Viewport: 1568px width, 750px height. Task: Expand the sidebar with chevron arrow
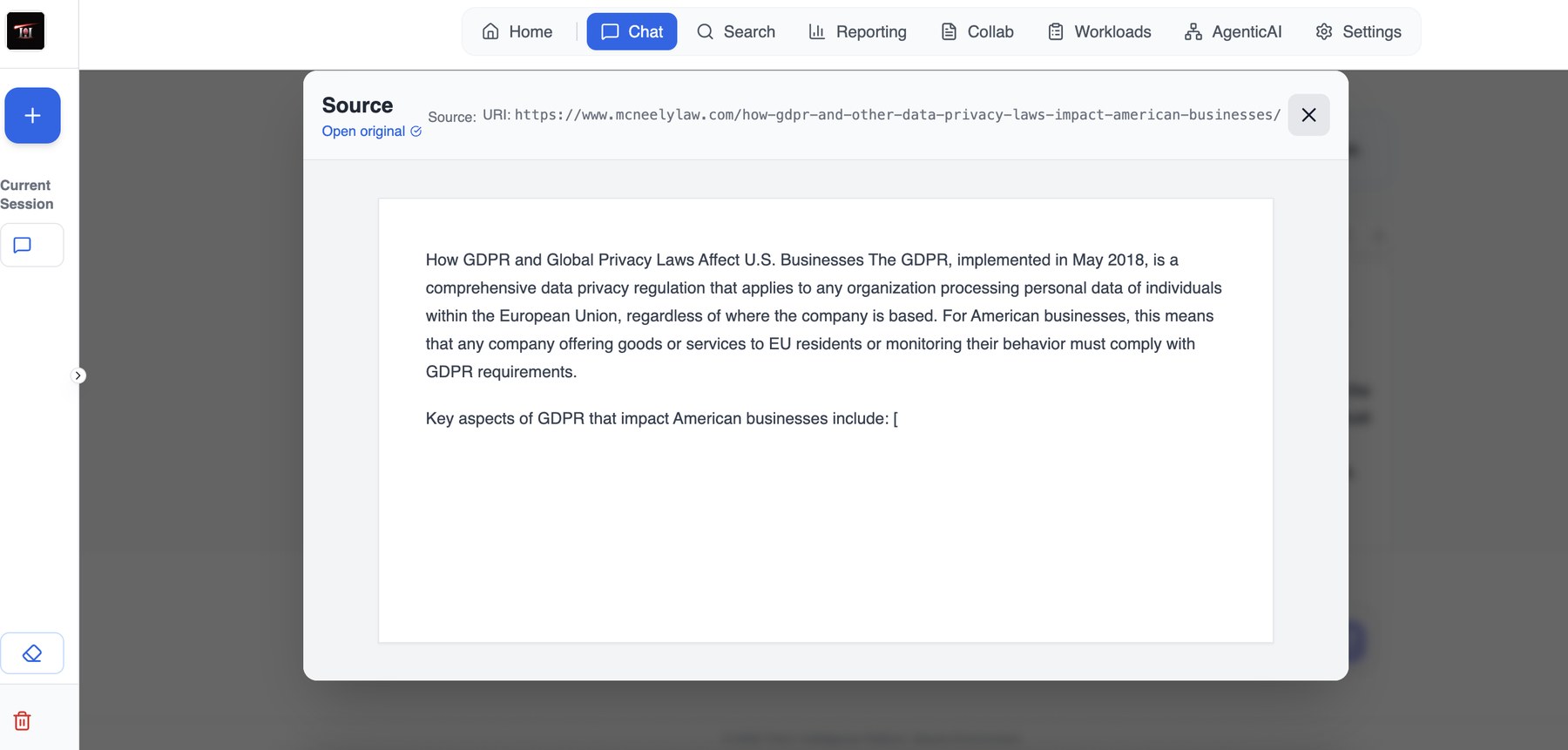pyautogui.click(x=78, y=375)
